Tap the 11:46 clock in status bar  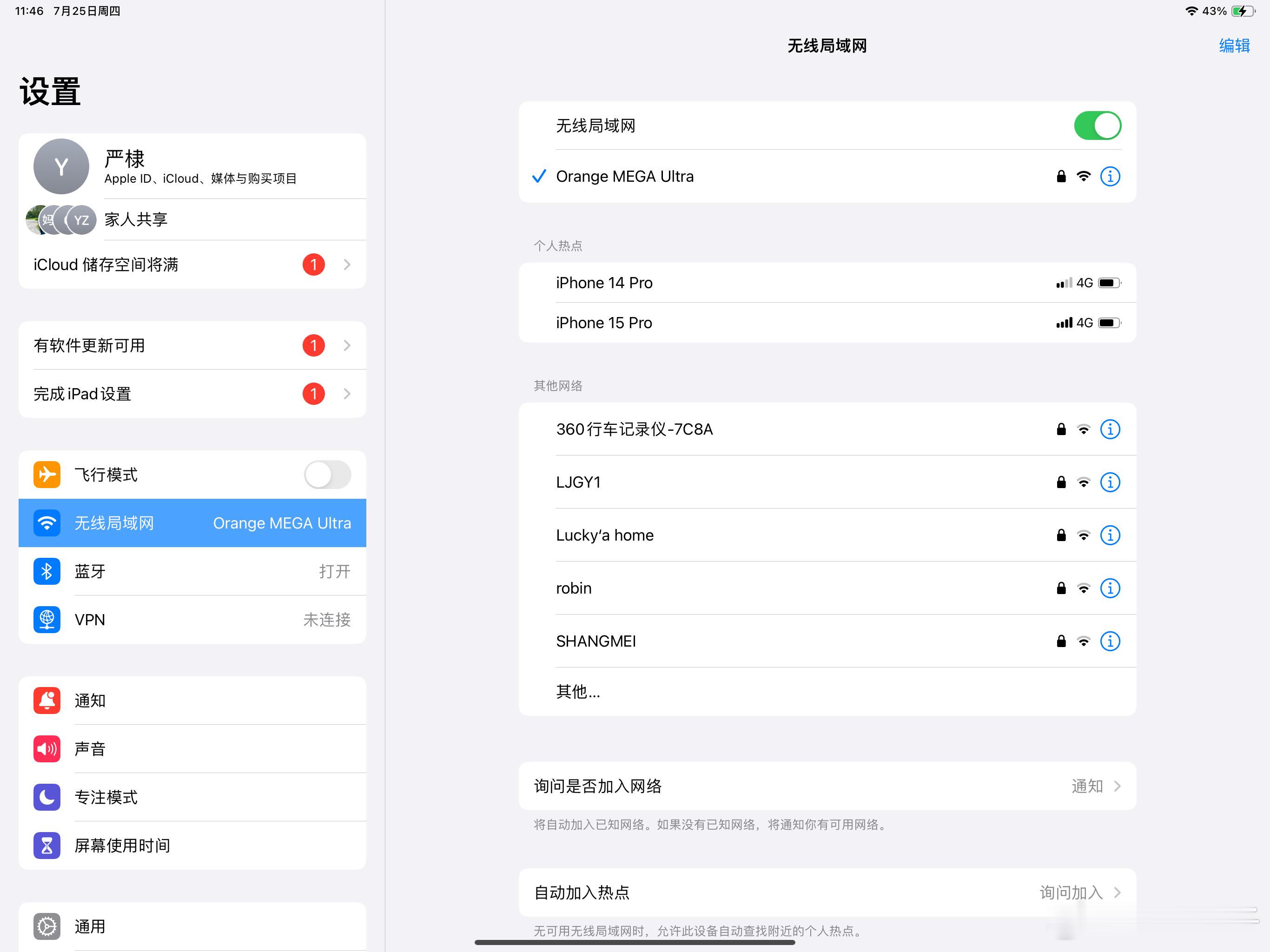(x=29, y=11)
